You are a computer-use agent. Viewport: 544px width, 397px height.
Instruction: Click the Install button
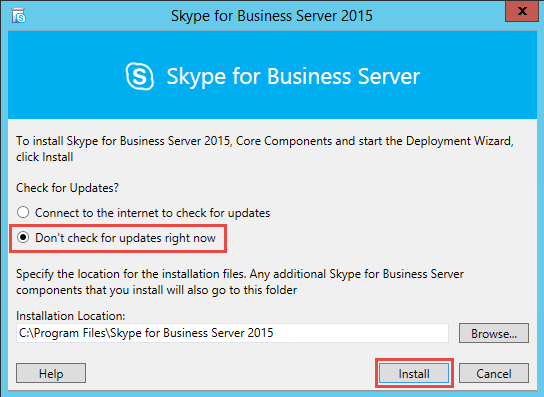(x=414, y=373)
